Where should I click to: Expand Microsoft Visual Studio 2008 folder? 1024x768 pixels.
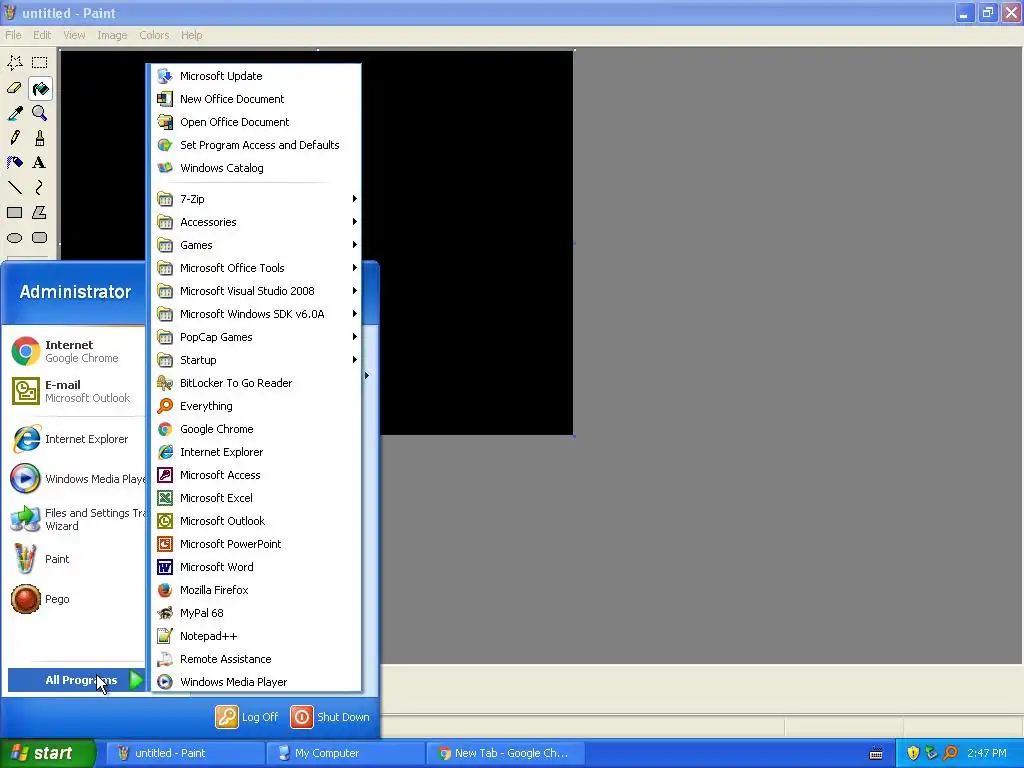[x=256, y=291]
